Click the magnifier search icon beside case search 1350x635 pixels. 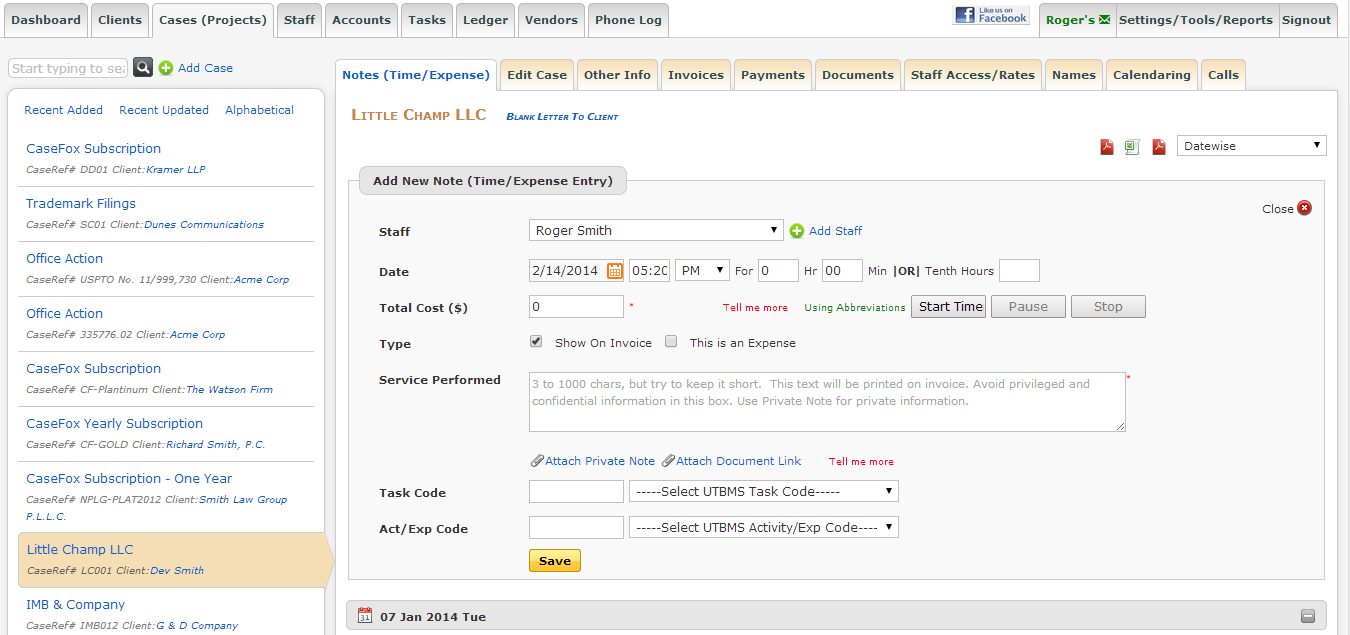(144, 68)
